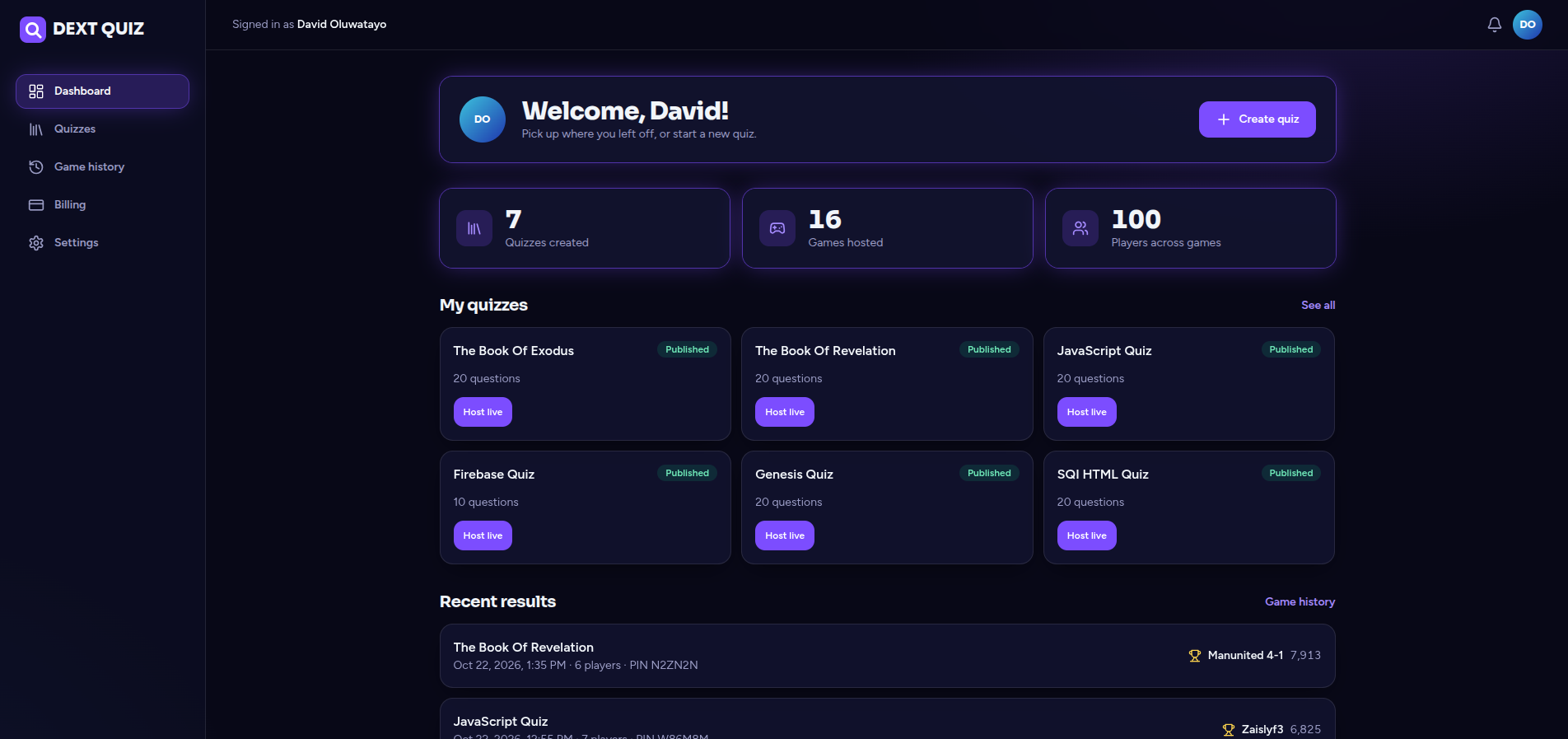Open the DO profile avatar in top bar
Image resolution: width=1568 pixels, height=739 pixels.
[1527, 25]
